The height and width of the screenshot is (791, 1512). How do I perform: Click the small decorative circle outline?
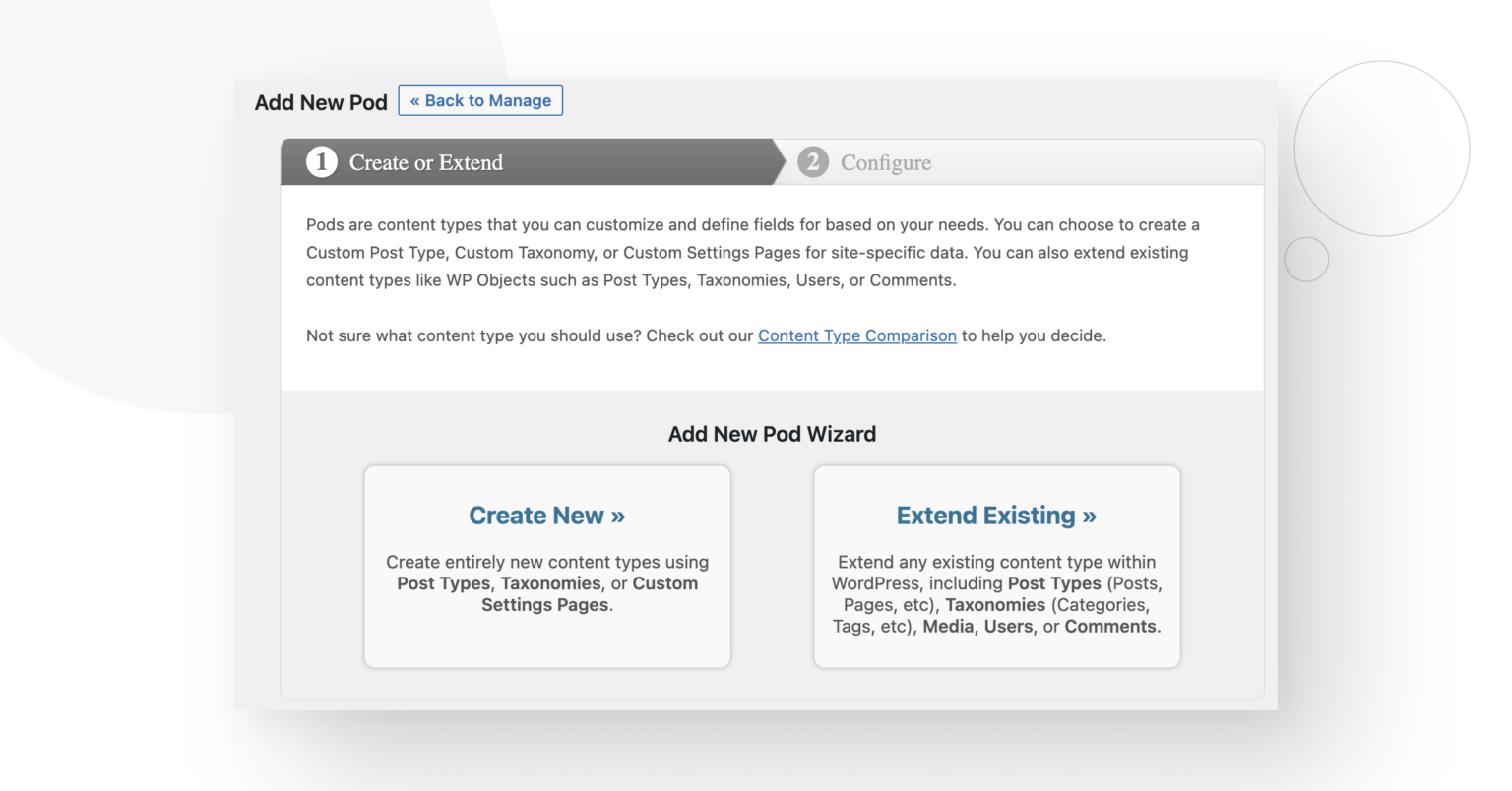(x=1306, y=260)
